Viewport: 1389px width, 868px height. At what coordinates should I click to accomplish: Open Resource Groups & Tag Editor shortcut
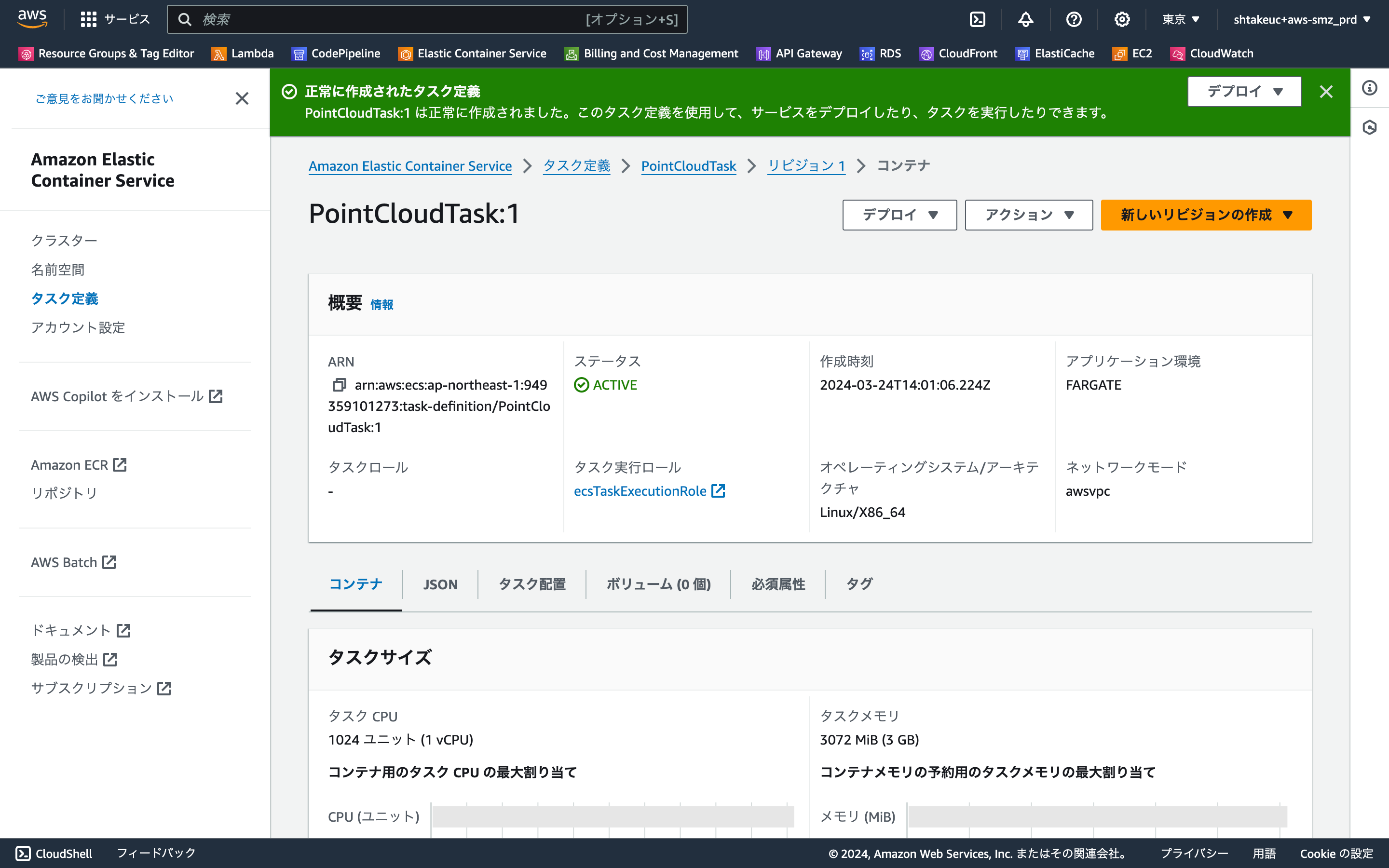[x=107, y=54]
